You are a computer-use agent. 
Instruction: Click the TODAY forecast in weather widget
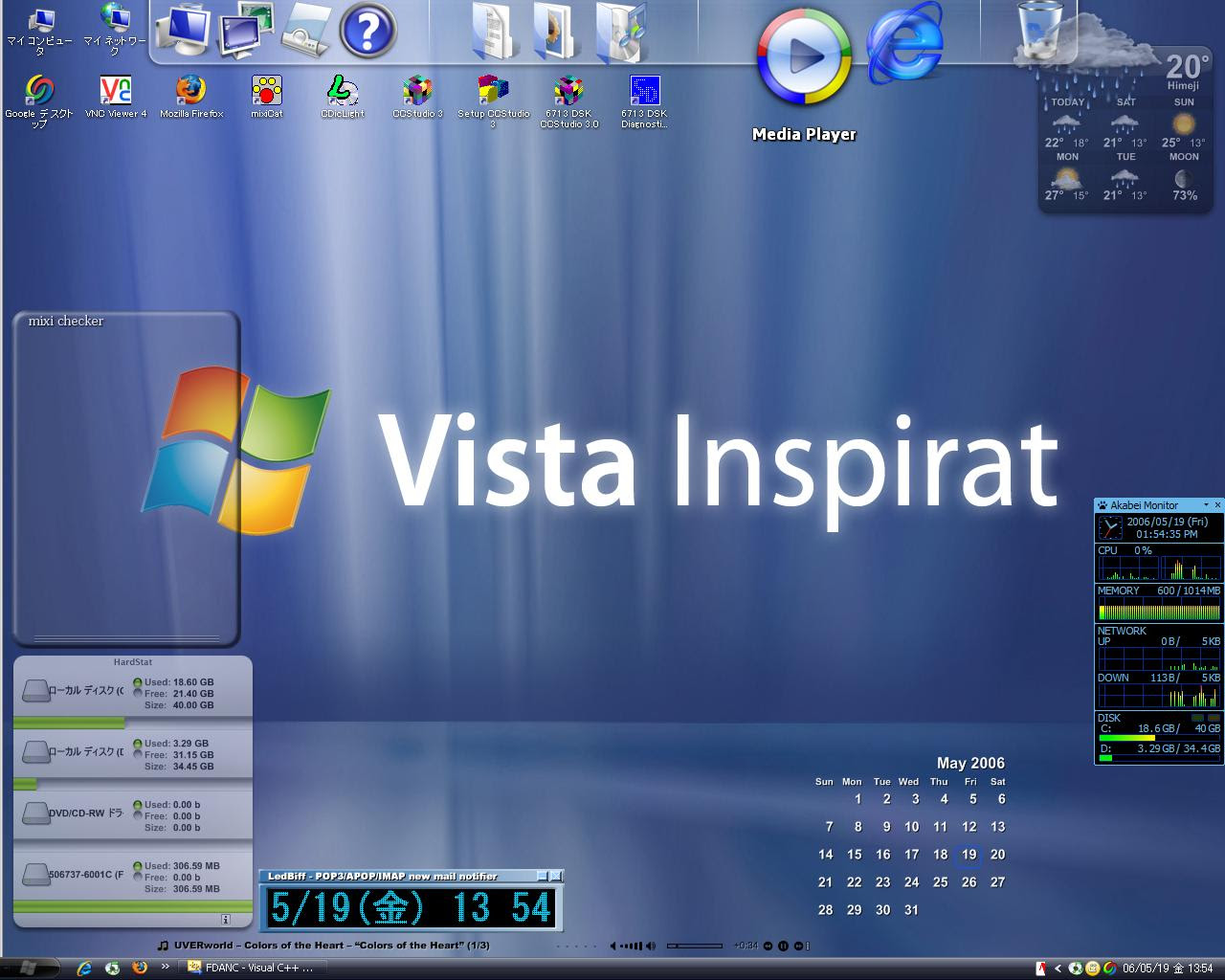click(x=1067, y=122)
